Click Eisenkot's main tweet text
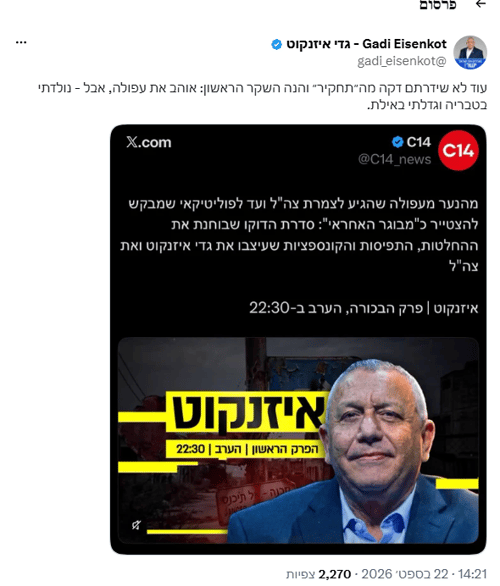The width and height of the screenshot is (500, 586). pos(263,96)
